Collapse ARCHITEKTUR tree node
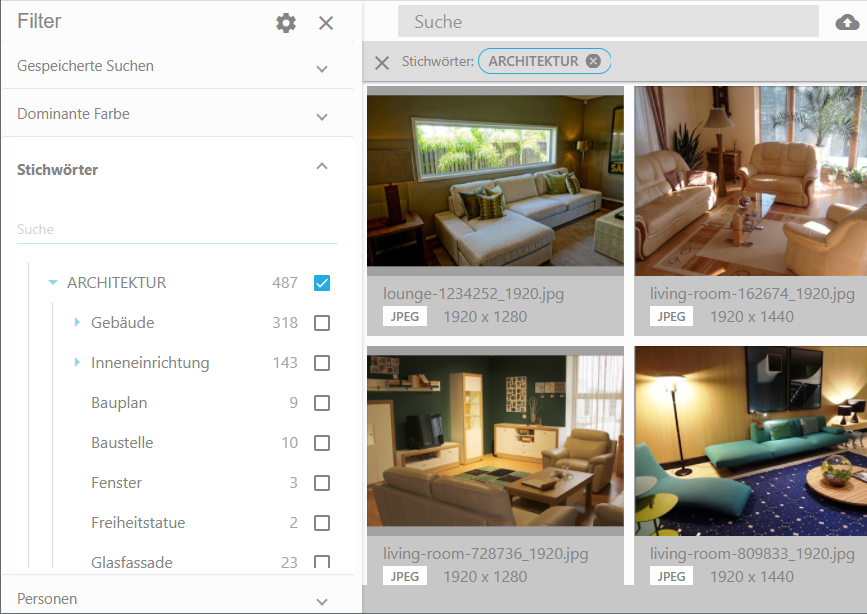Viewport: 867px width, 614px height. click(x=53, y=283)
